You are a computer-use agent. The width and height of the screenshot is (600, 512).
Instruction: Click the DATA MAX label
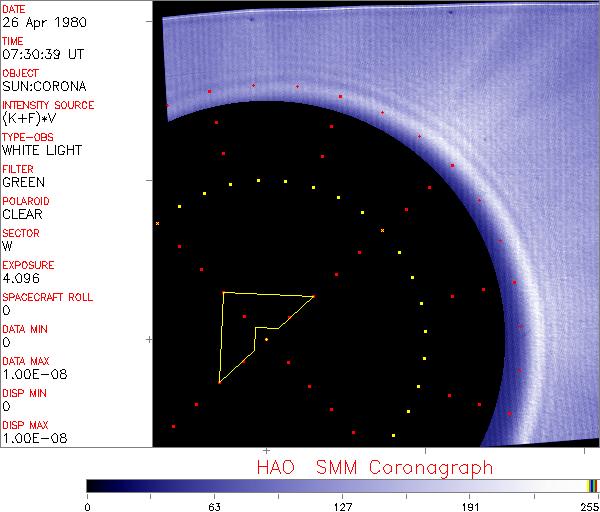(x=26, y=361)
